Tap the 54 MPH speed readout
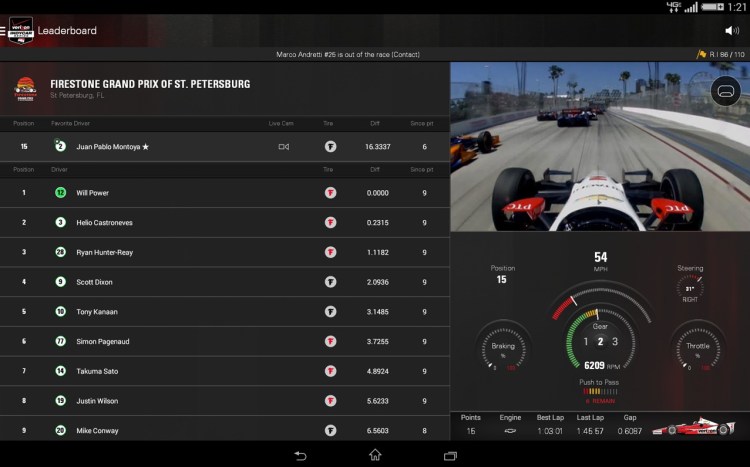750x467 pixels. 601,261
